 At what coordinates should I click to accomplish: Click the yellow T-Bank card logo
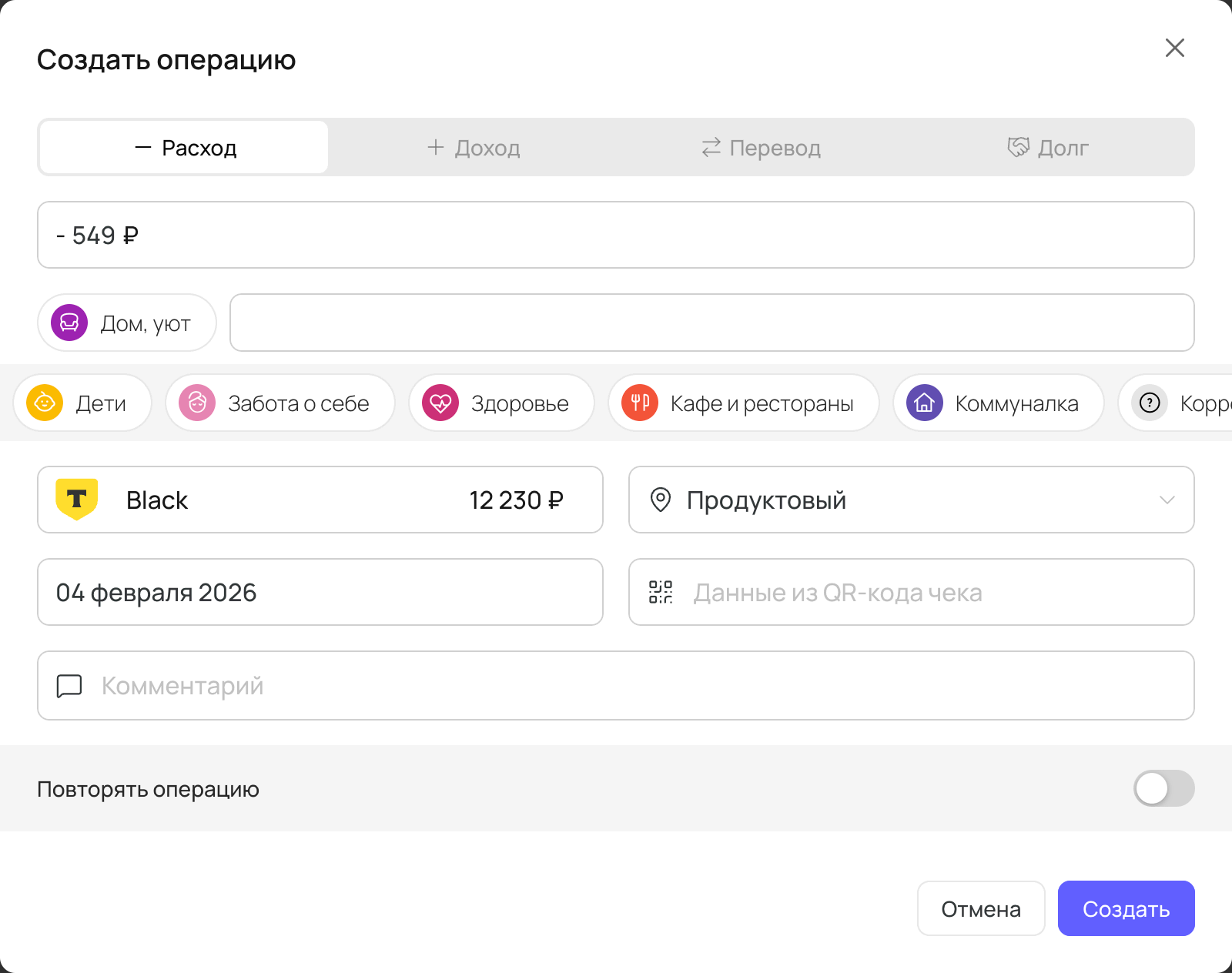78,500
